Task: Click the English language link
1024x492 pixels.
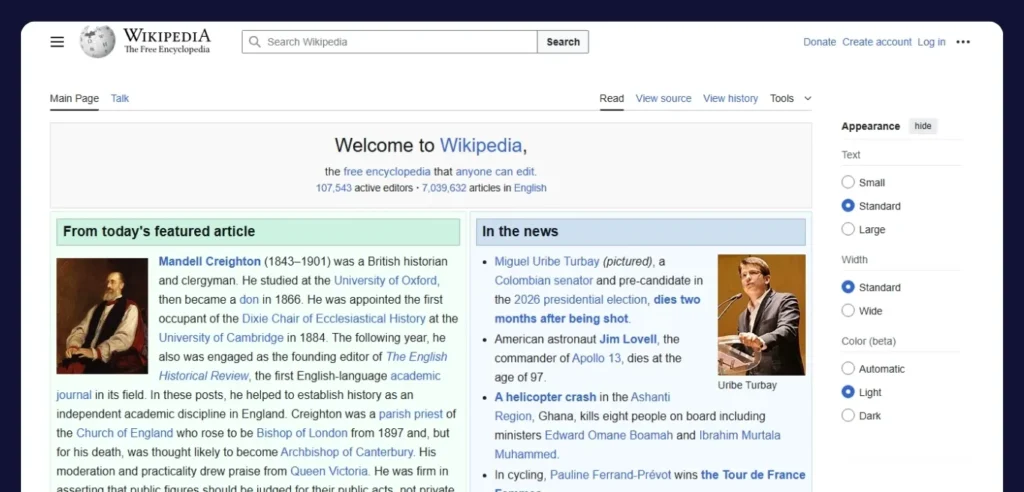Action: pyautogui.click(x=530, y=188)
